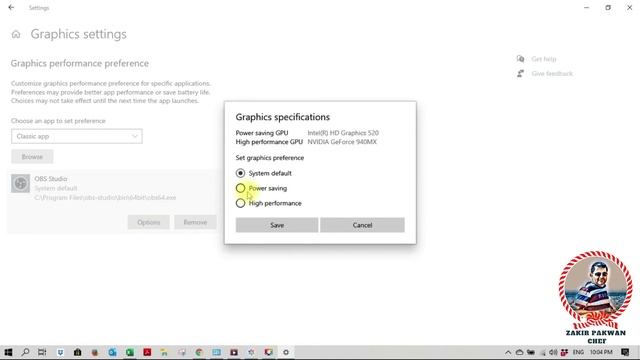Image resolution: width=640 pixels, height=360 pixels.
Task: Click the NVIDIA GeForce 940MX text
Action: click(x=342, y=142)
